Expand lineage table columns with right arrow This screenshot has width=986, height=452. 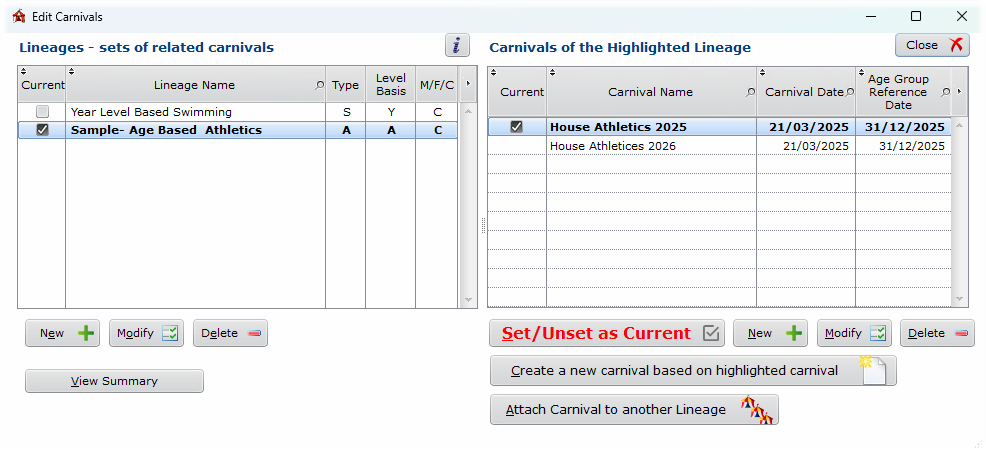467,84
